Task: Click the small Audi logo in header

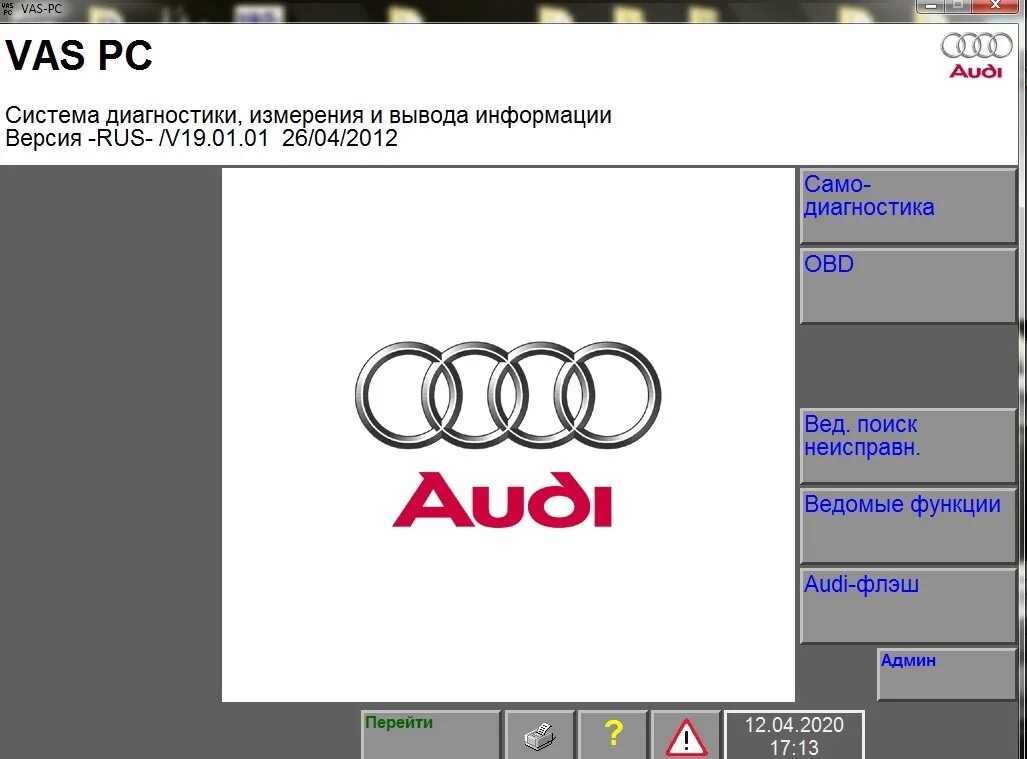Action: 977,55
